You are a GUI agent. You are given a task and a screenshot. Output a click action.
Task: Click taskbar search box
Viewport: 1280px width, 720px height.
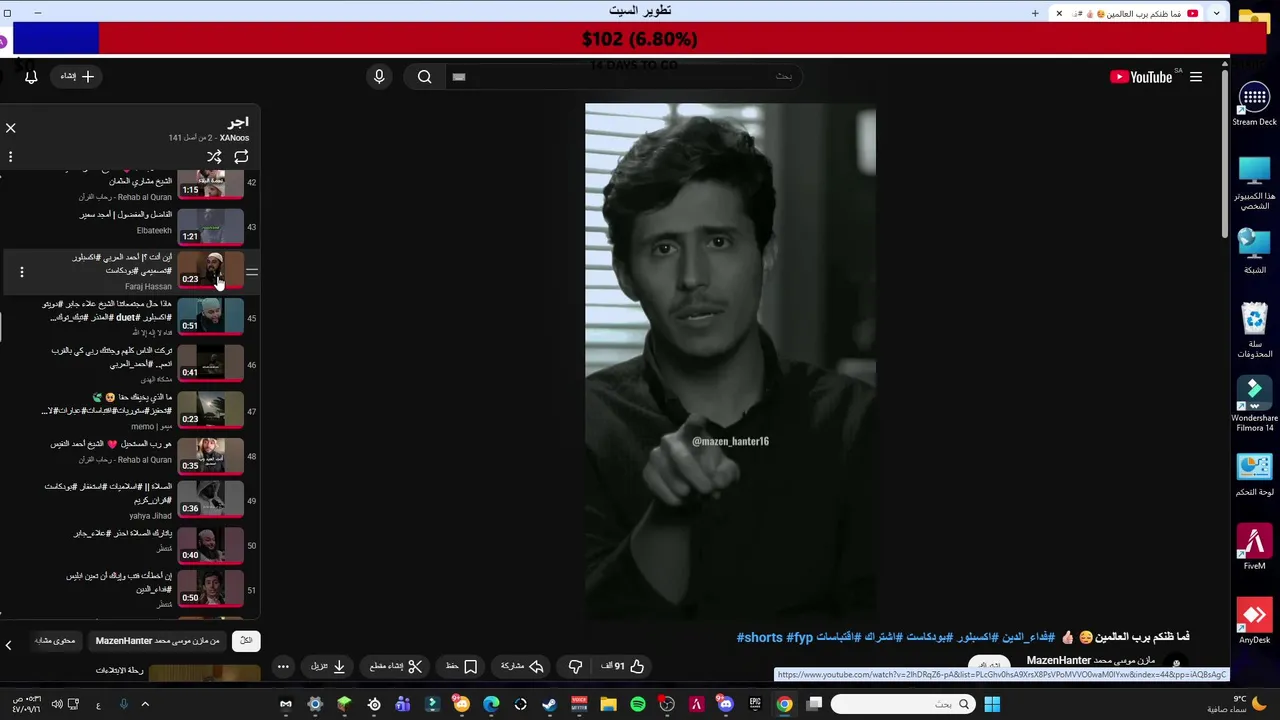pyautogui.click(x=902, y=704)
